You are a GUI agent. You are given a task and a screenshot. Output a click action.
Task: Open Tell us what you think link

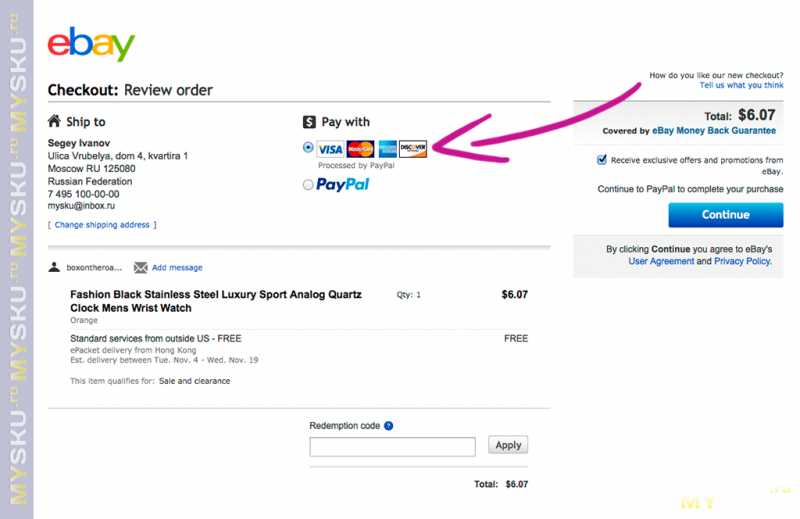click(741, 85)
